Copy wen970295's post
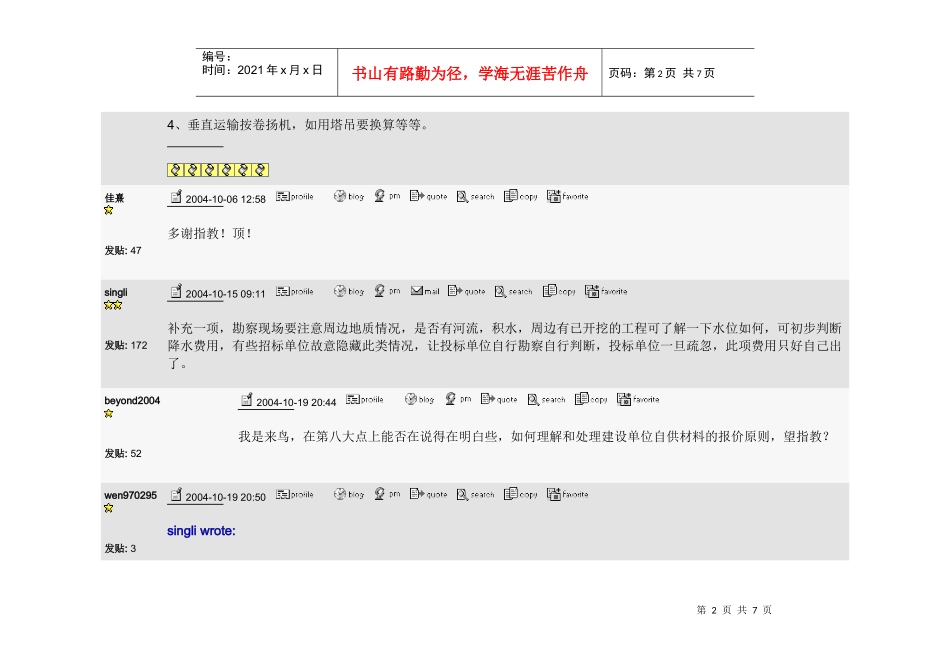The height and width of the screenshot is (672, 950). [520, 494]
